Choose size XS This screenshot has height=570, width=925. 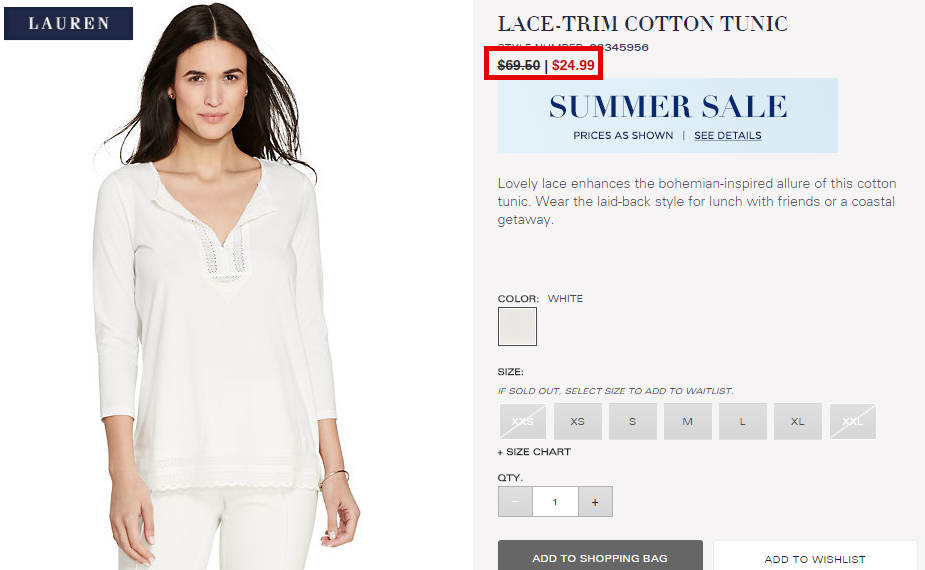click(578, 421)
